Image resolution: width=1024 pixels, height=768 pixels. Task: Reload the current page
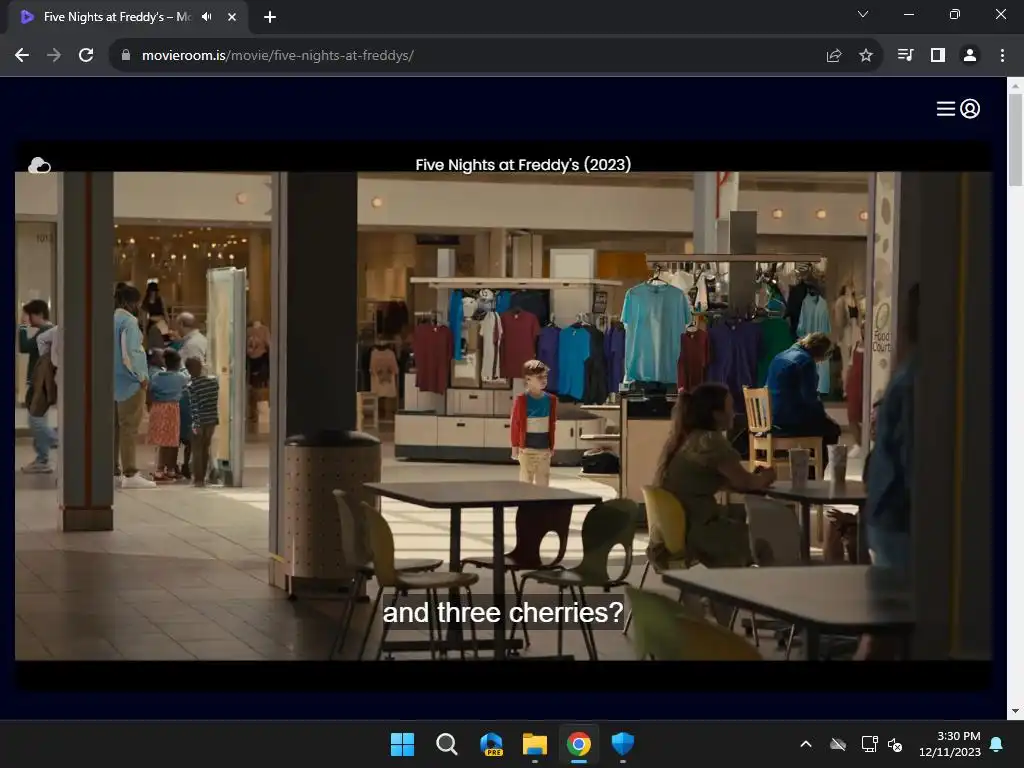click(86, 56)
